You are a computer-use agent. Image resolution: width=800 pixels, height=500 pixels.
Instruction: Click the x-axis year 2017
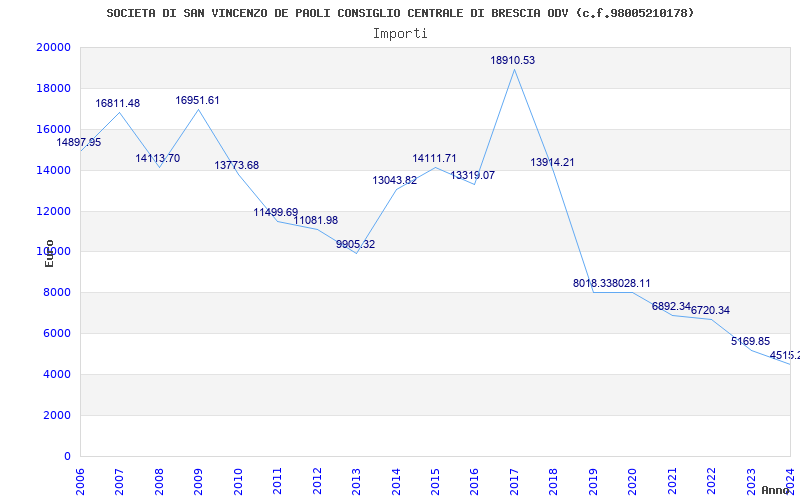click(x=514, y=481)
